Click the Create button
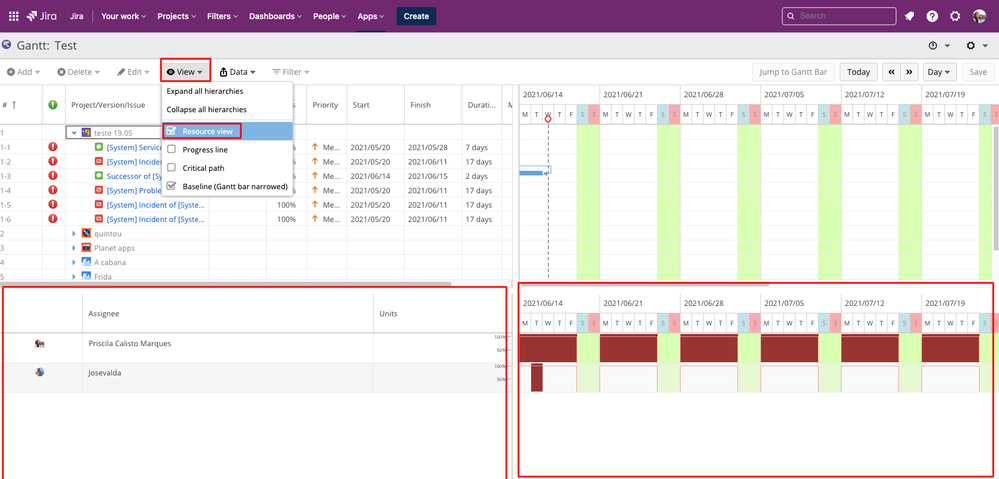The height and width of the screenshot is (479, 999). [x=416, y=17]
